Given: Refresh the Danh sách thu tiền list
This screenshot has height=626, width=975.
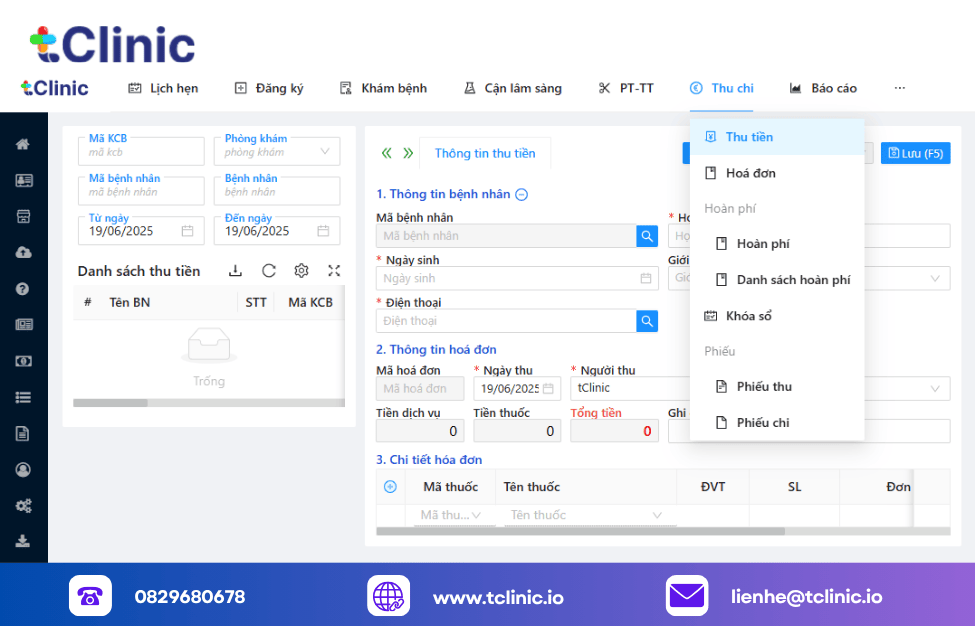Looking at the screenshot, I should 268,271.
